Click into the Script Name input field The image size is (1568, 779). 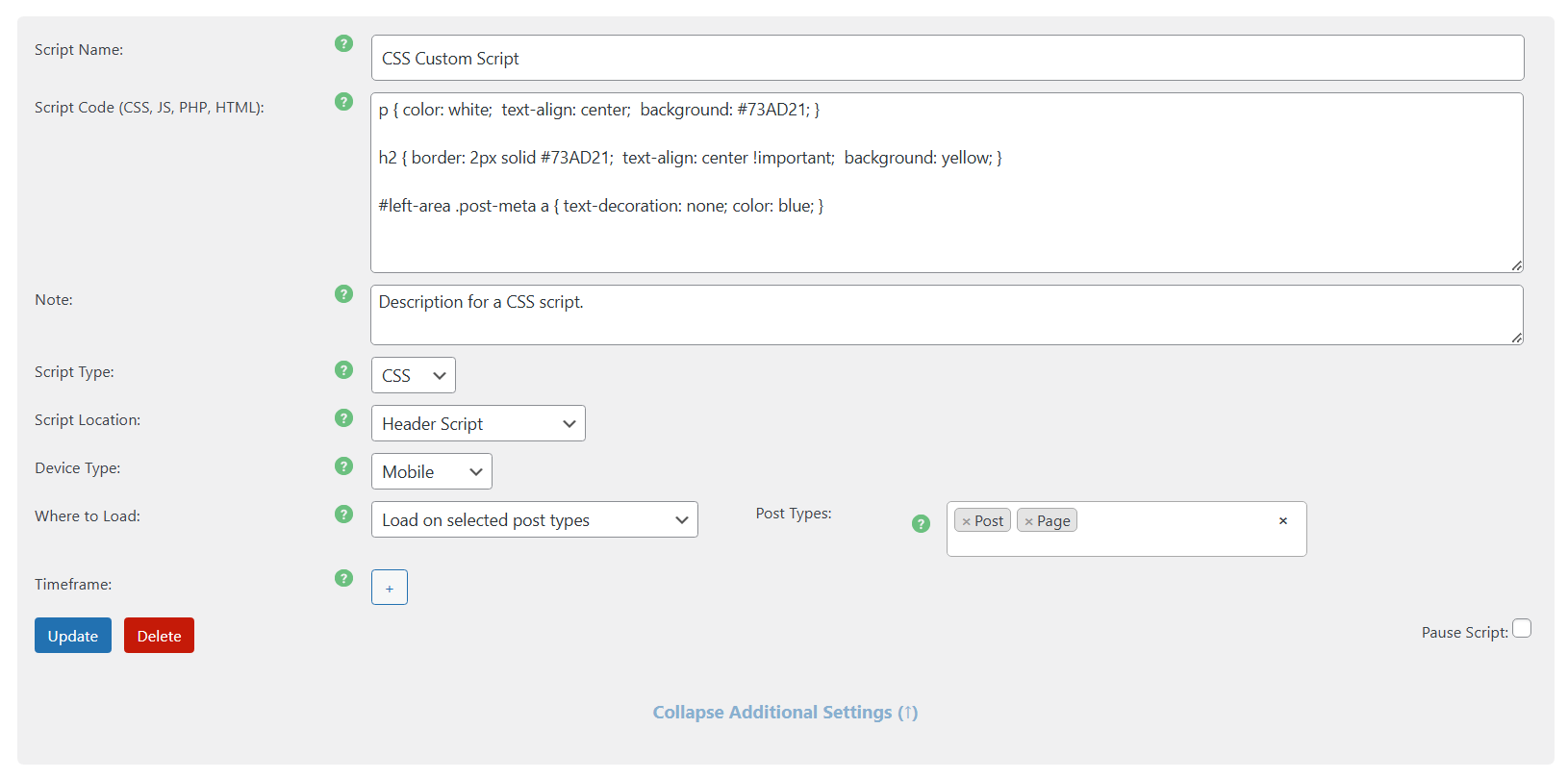[947, 58]
